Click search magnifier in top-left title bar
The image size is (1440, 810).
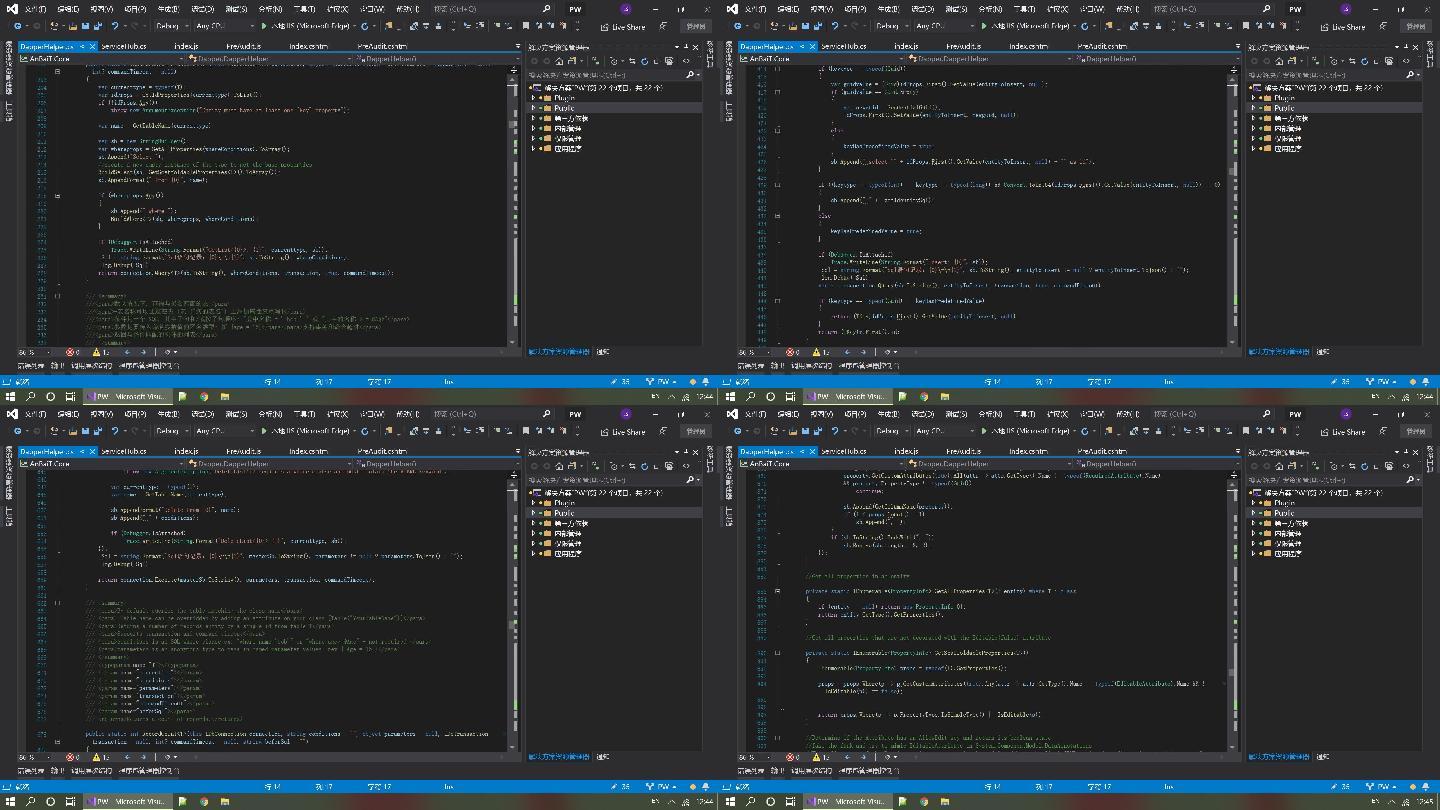pyautogui.click(x=546, y=9)
